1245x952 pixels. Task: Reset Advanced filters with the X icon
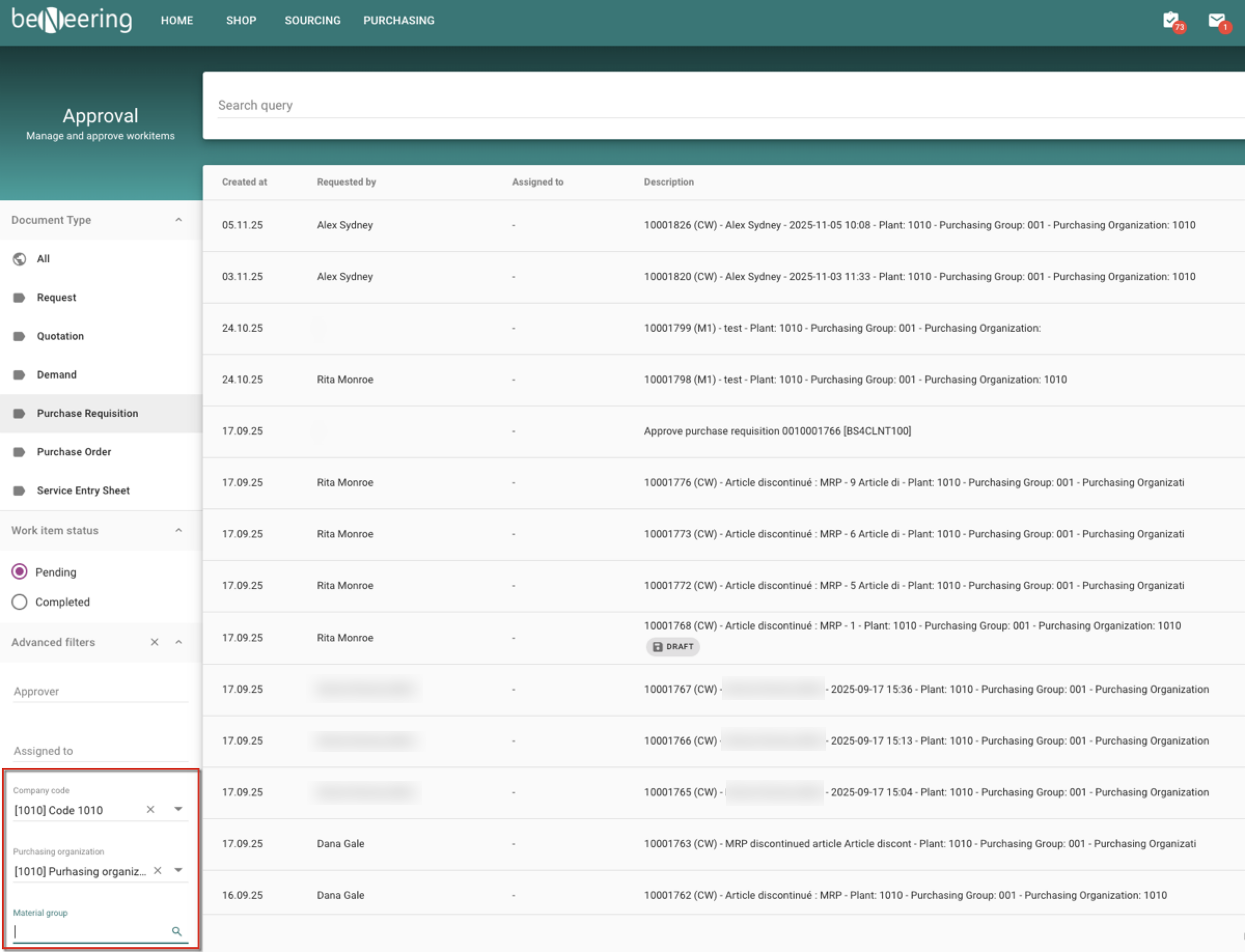point(154,642)
